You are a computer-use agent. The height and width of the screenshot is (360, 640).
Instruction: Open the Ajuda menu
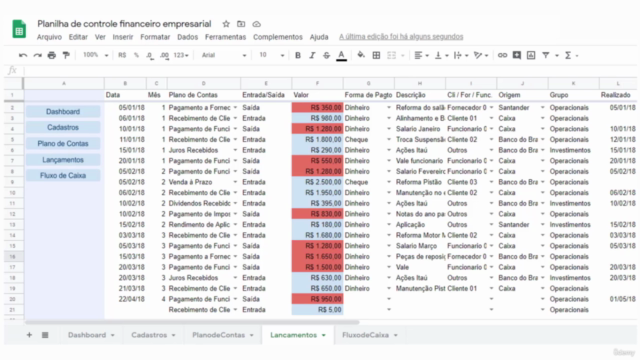(319, 37)
